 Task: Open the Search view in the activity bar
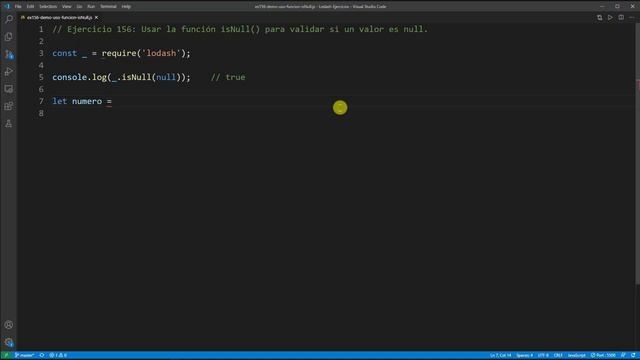pos(9,19)
